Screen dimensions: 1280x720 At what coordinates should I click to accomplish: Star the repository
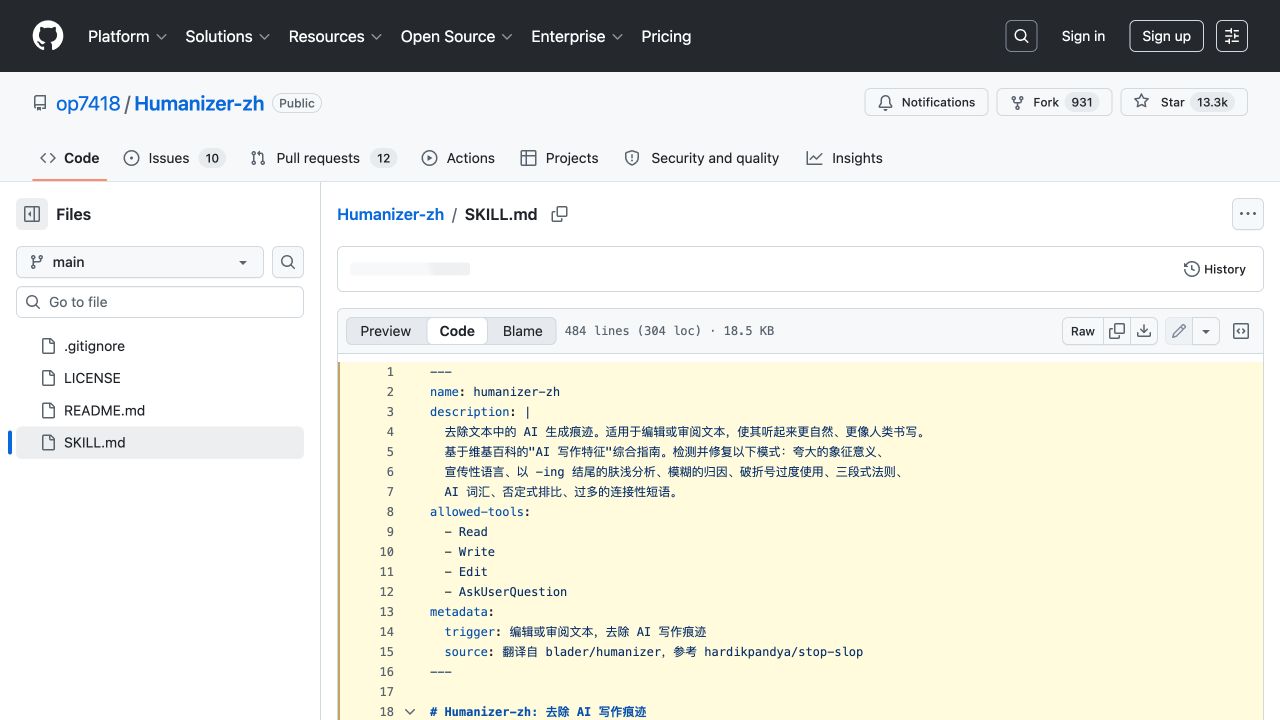click(1184, 102)
